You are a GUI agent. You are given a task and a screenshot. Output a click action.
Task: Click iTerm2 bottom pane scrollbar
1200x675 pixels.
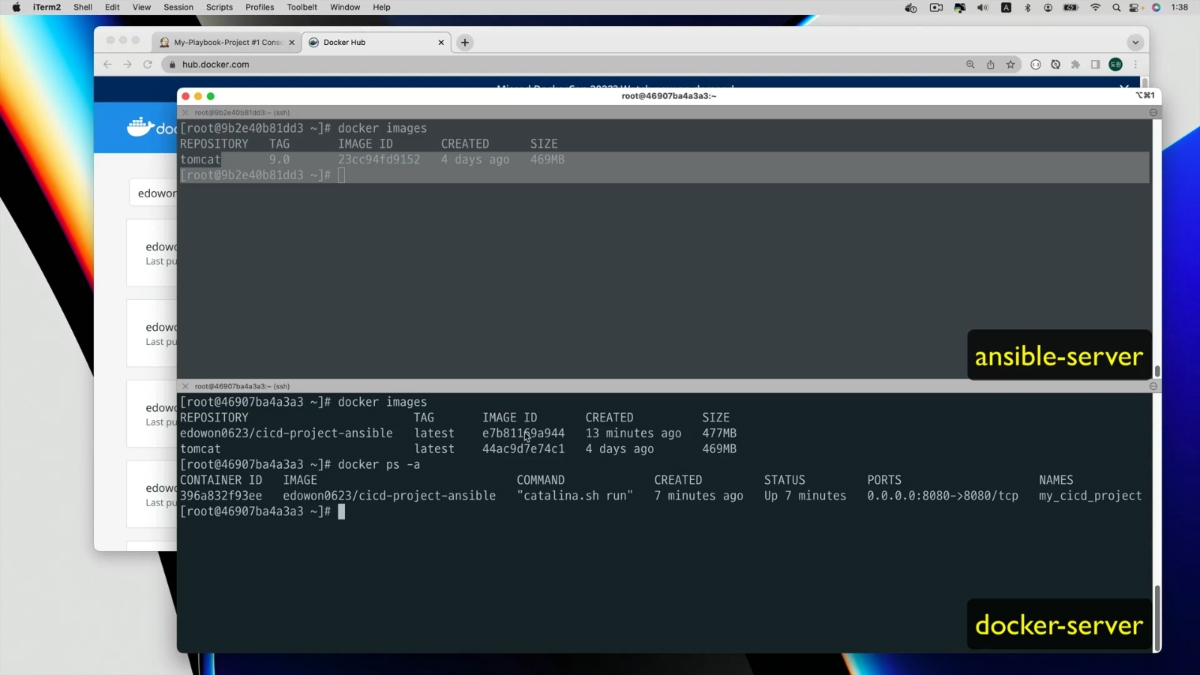coord(1157,618)
